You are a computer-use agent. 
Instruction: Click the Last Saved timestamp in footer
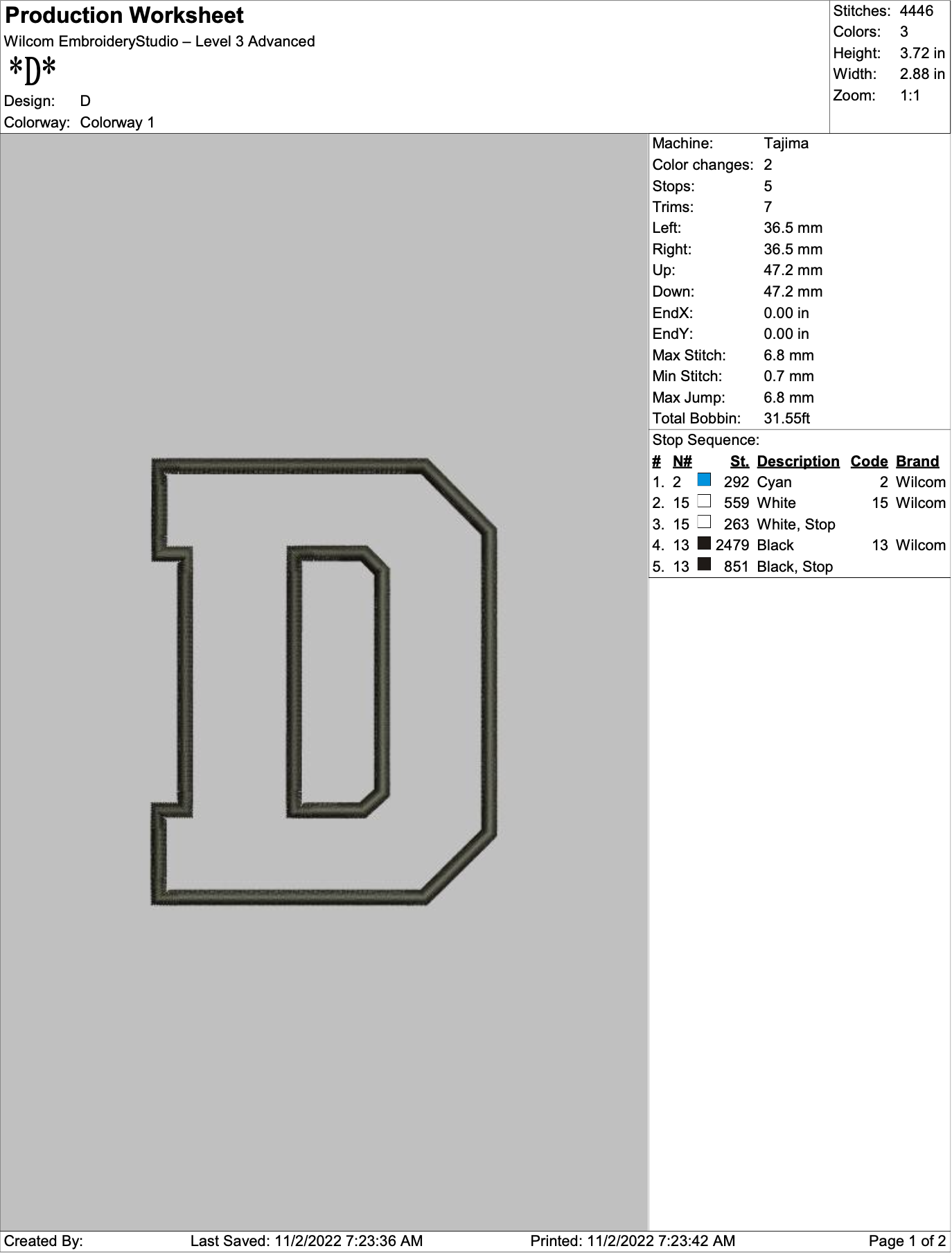306,1241
